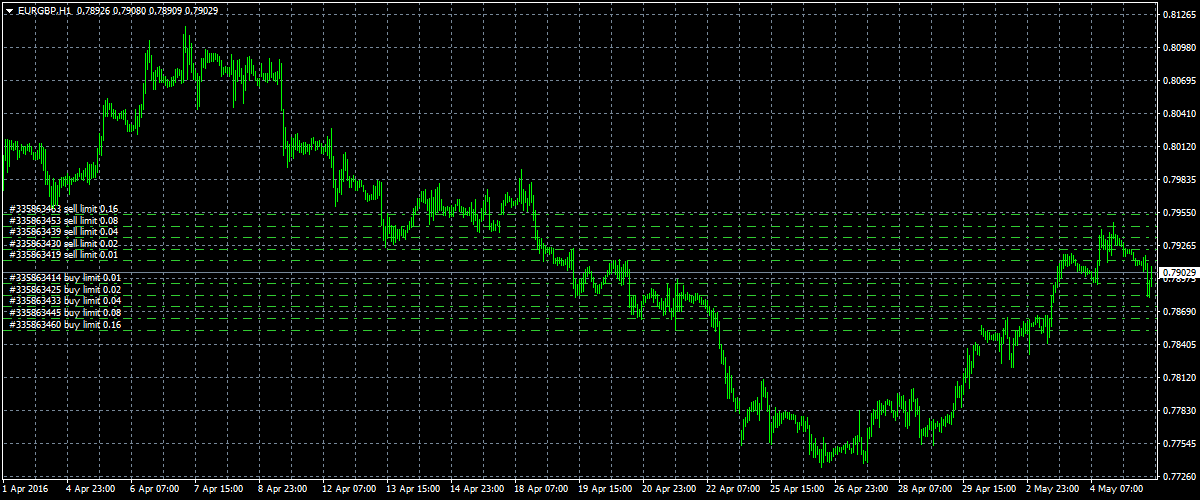Click the 0.80980 price scale label
This screenshot has width=1200, height=500.
[x=1180, y=48]
